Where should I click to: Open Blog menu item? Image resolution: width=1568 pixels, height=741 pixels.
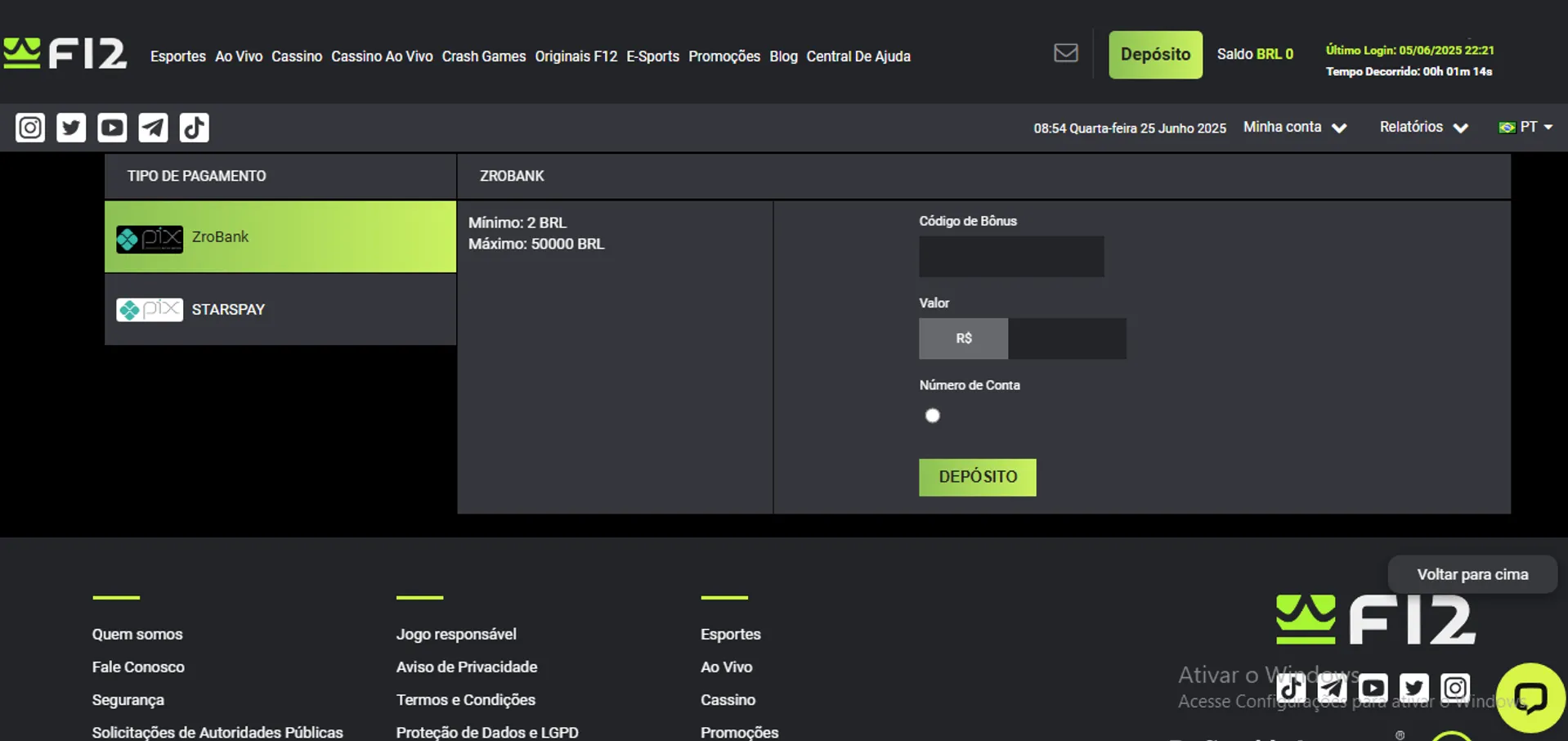[x=783, y=56]
